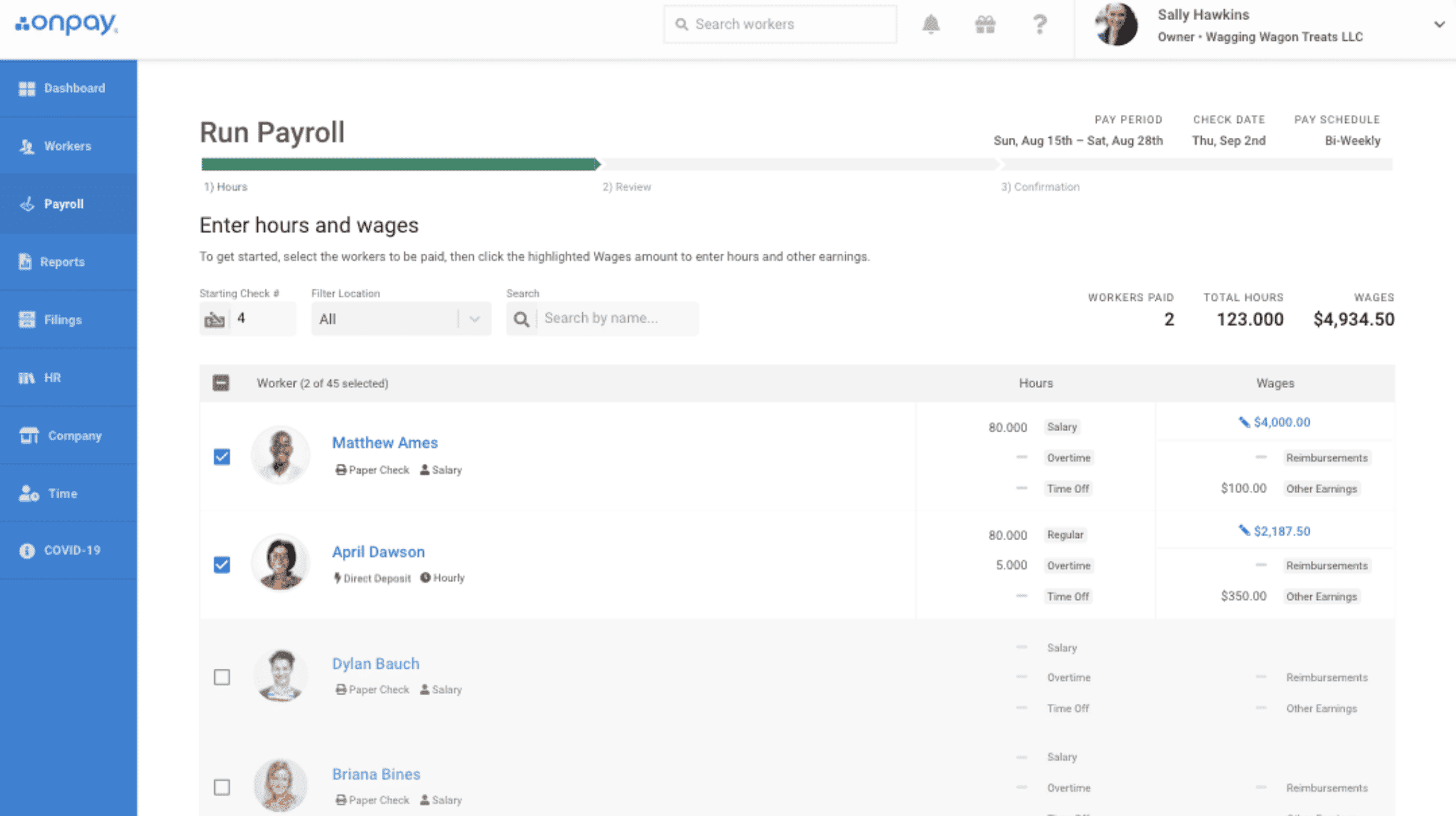Click the Search workers field
This screenshot has width=1456, height=816.
[780, 24]
